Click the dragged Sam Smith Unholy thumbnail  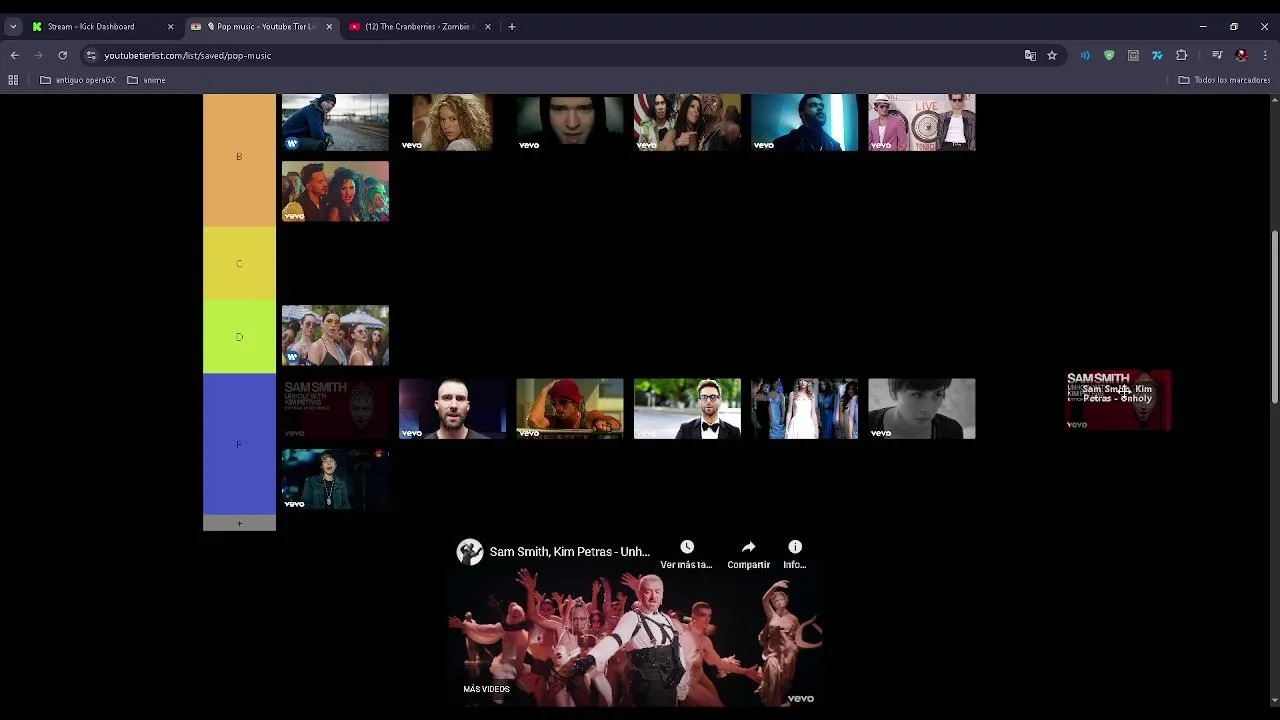click(x=1118, y=400)
